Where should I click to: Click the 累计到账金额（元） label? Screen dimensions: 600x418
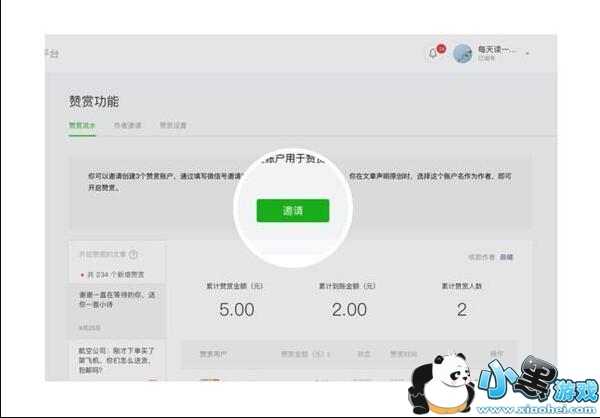pos(347,286)
